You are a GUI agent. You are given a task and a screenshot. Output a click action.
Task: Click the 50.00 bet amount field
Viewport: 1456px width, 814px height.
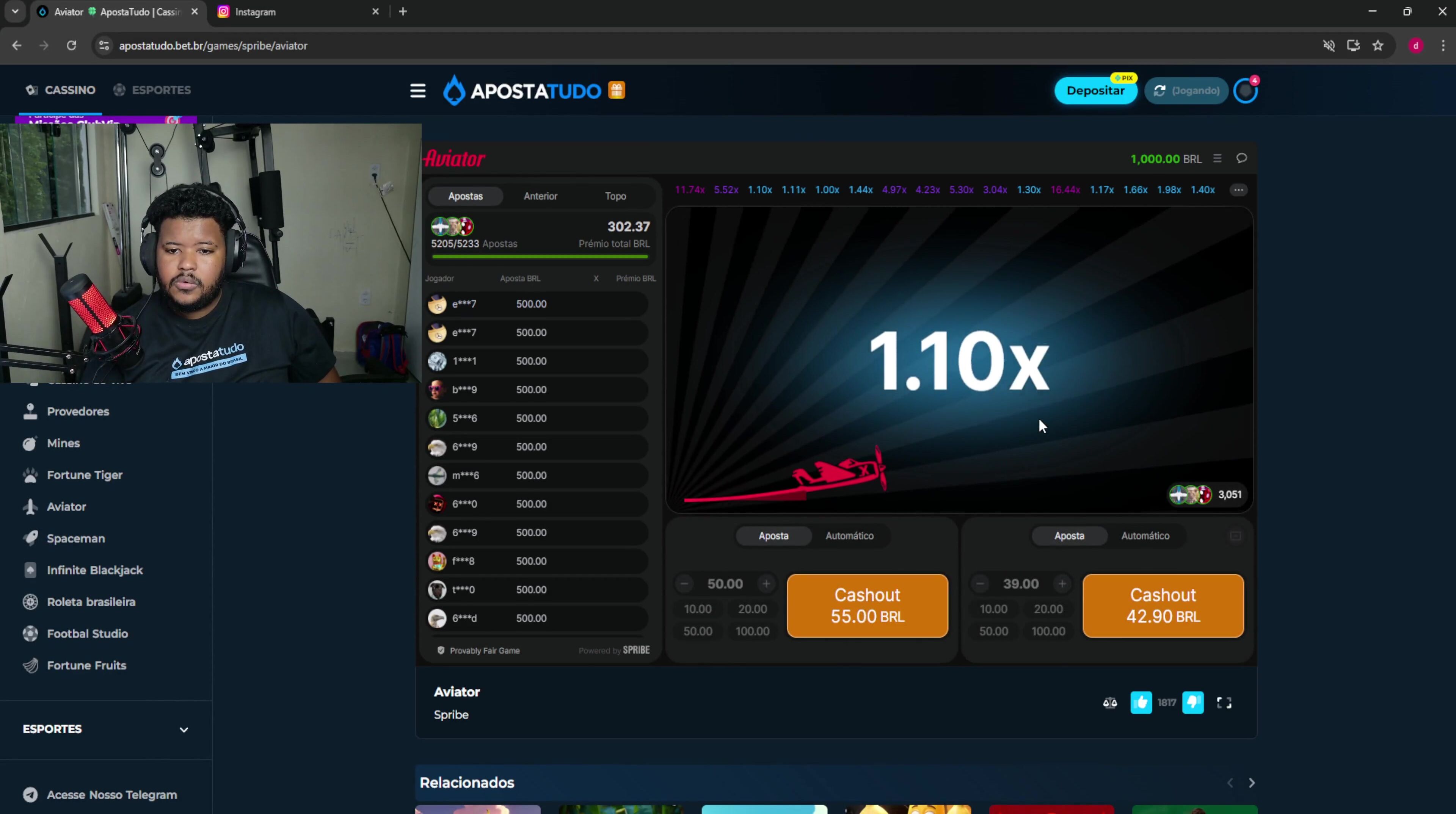725,584
